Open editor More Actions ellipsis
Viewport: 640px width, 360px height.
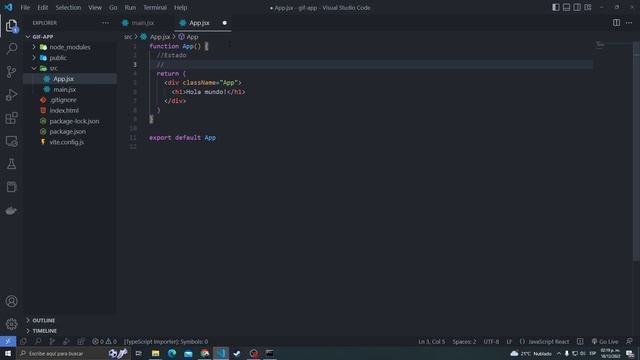coord(629,23)
